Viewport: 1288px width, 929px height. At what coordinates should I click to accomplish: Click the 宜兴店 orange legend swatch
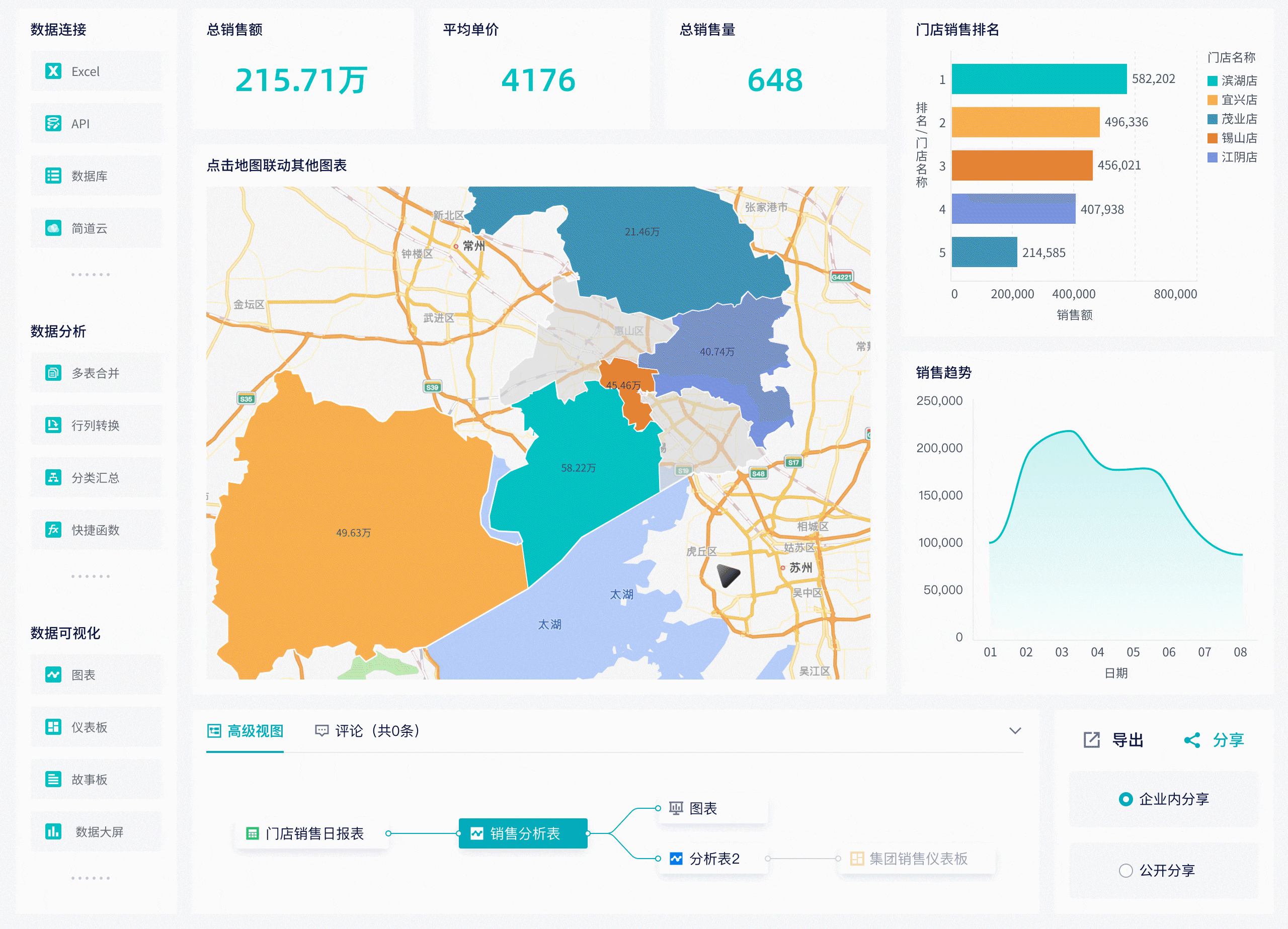[1212, 100]
